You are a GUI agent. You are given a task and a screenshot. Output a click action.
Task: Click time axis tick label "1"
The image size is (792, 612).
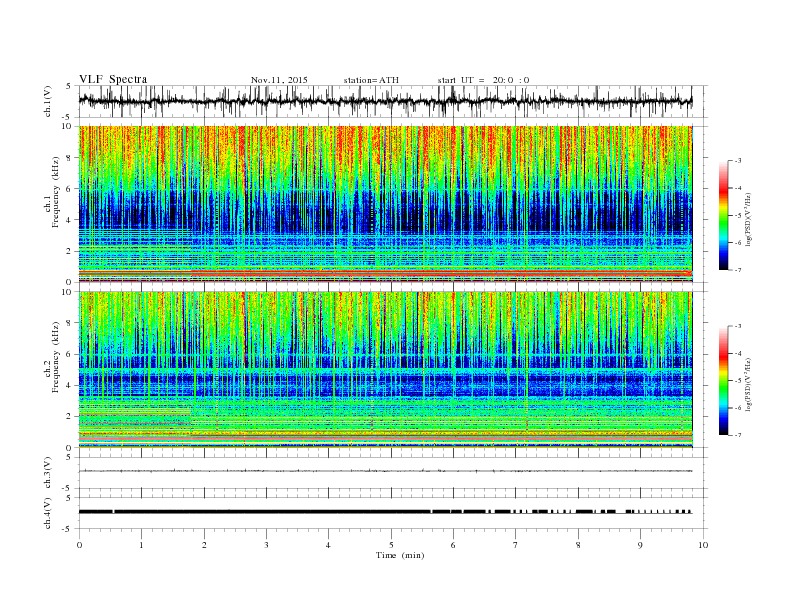click(141, 545)
